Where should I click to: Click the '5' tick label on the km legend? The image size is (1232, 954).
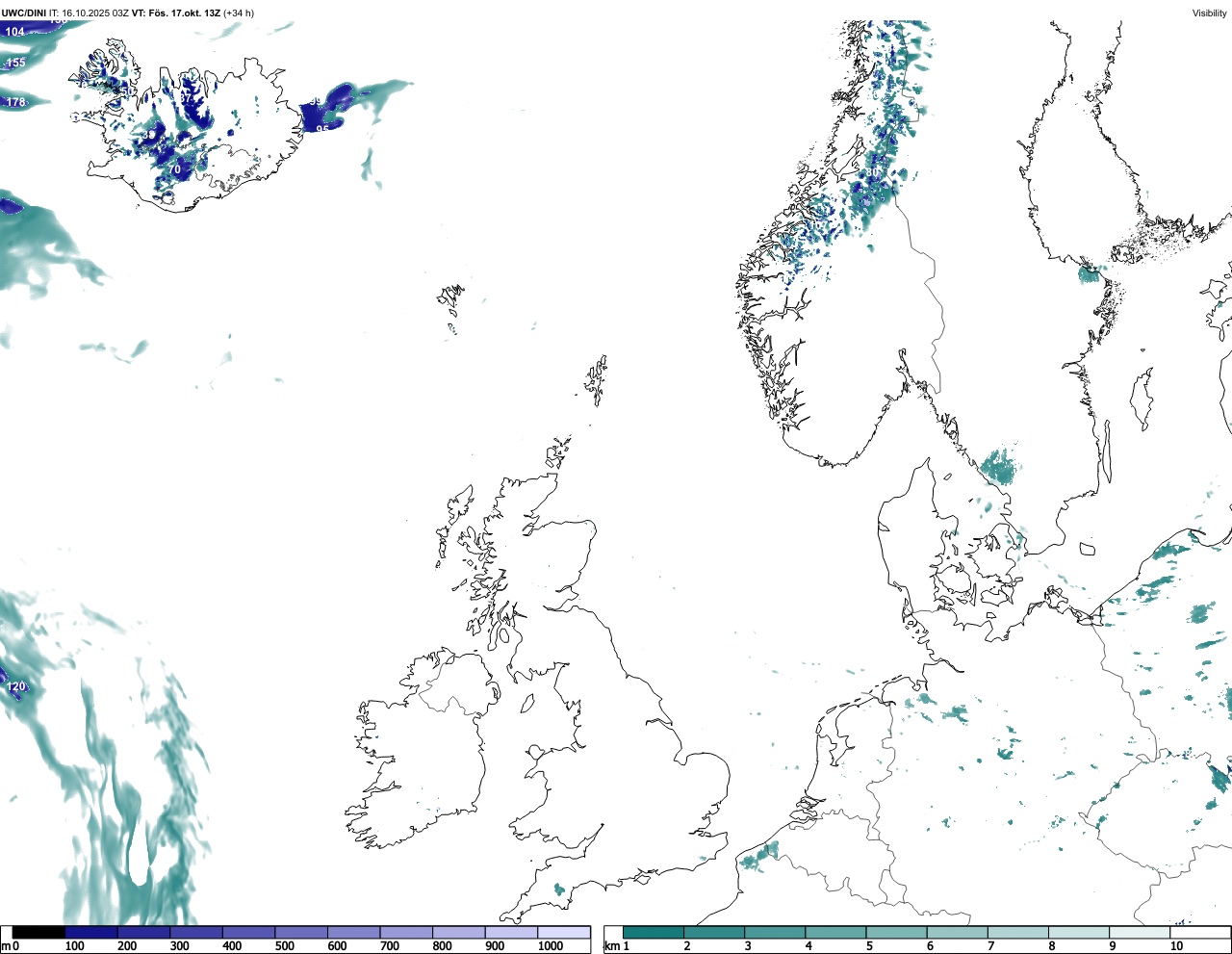(x=868, y=946)
